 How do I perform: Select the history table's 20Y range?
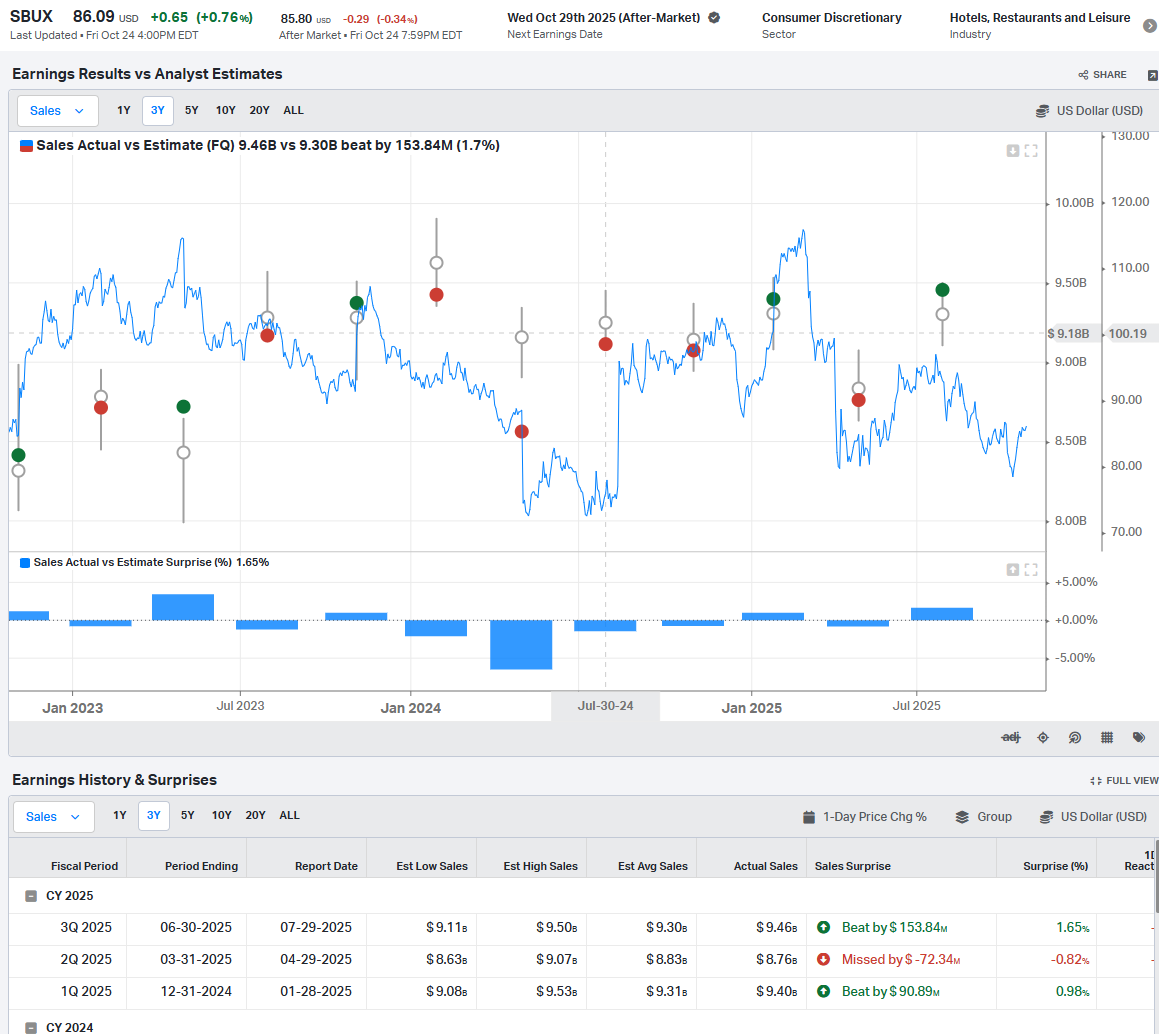tap(256, 815)
